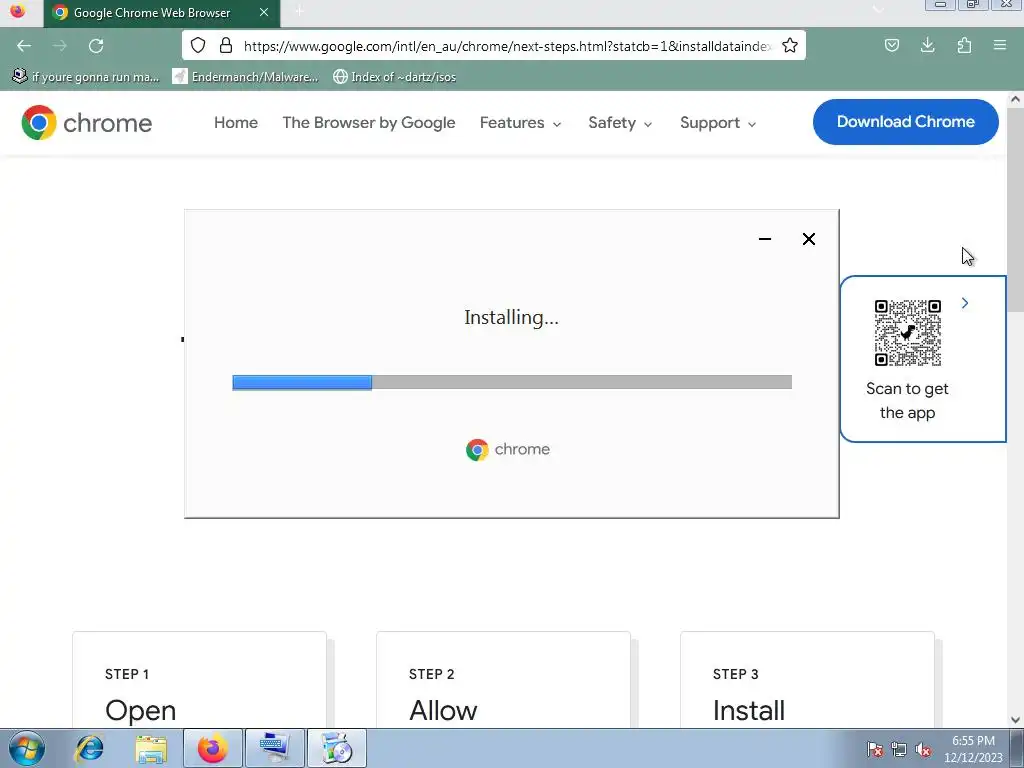
Task: Click the installer progress bar
Action: (x=512, y=382)
